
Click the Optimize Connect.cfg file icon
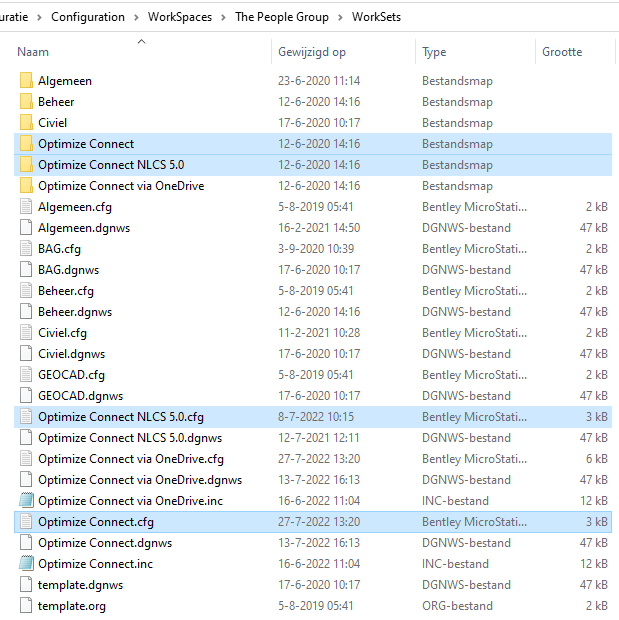(26, 522)
